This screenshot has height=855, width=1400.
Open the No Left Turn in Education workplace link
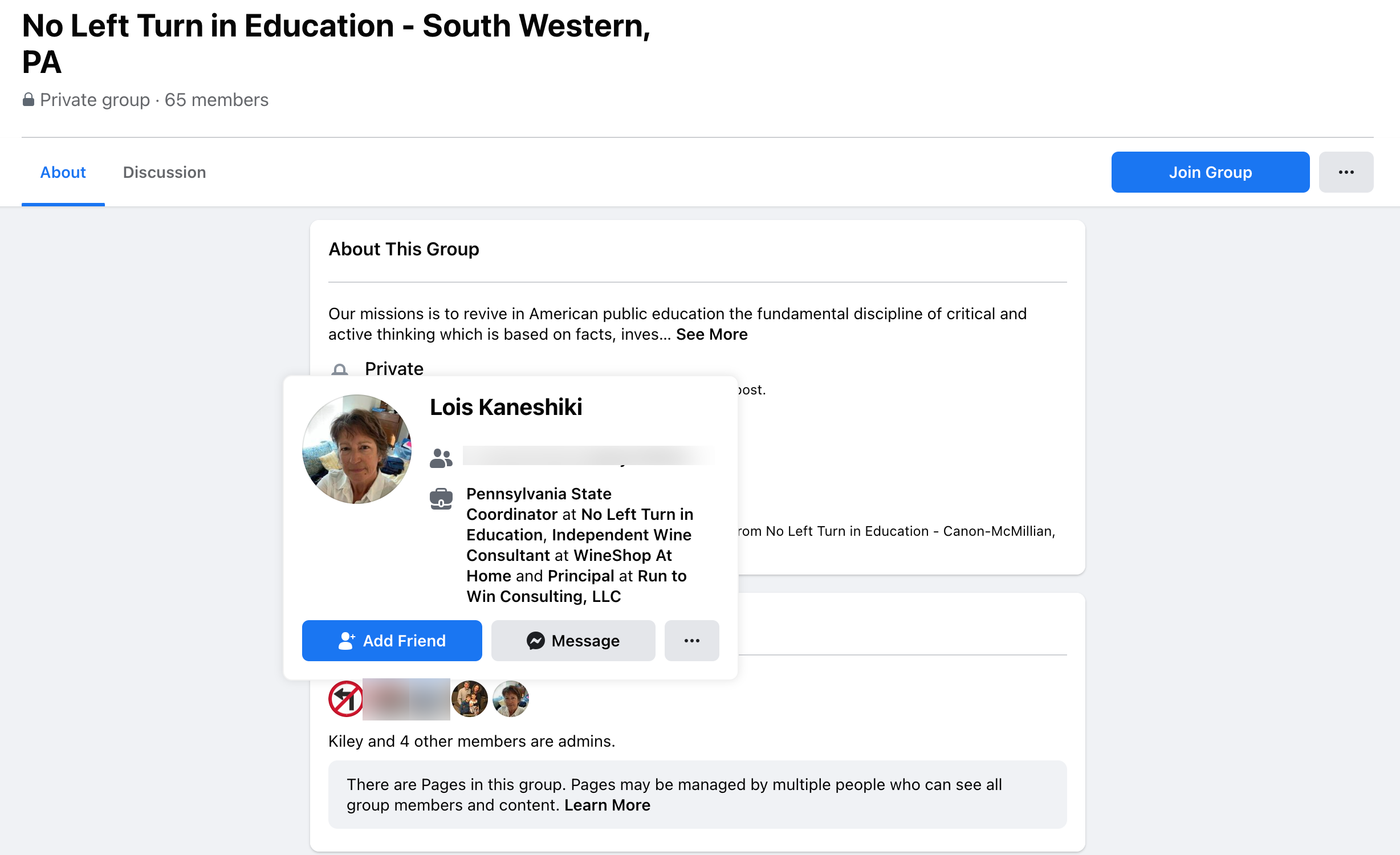(x=636, y=515)
